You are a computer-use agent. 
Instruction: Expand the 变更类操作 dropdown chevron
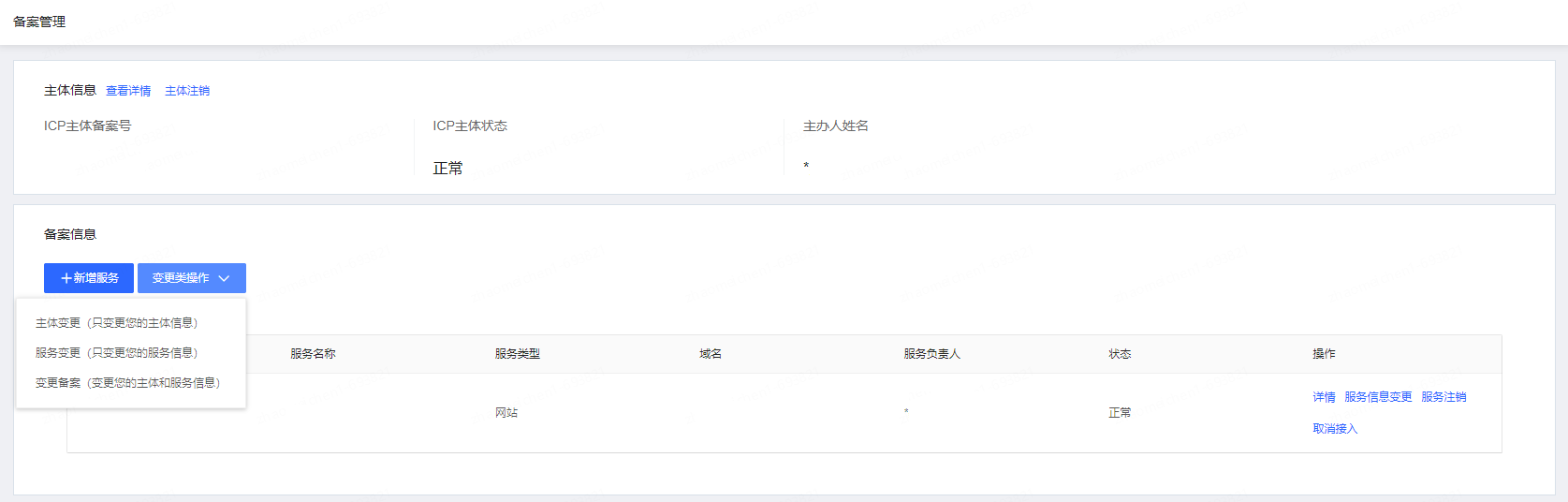[x=224, y=278]
